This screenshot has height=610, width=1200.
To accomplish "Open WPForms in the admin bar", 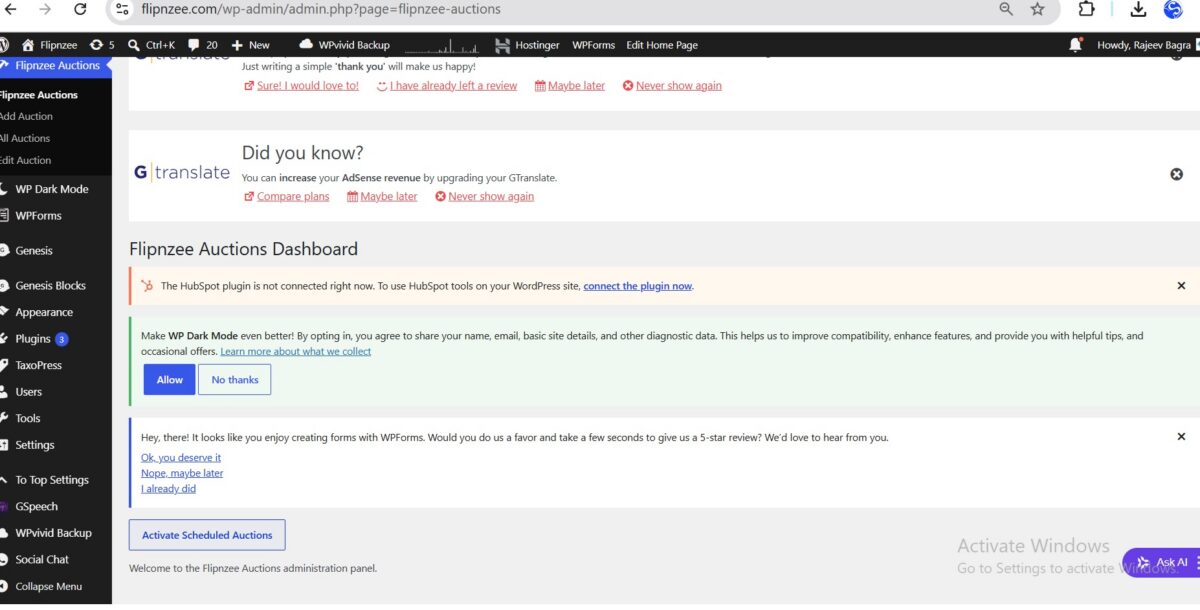I will [593, 45].
